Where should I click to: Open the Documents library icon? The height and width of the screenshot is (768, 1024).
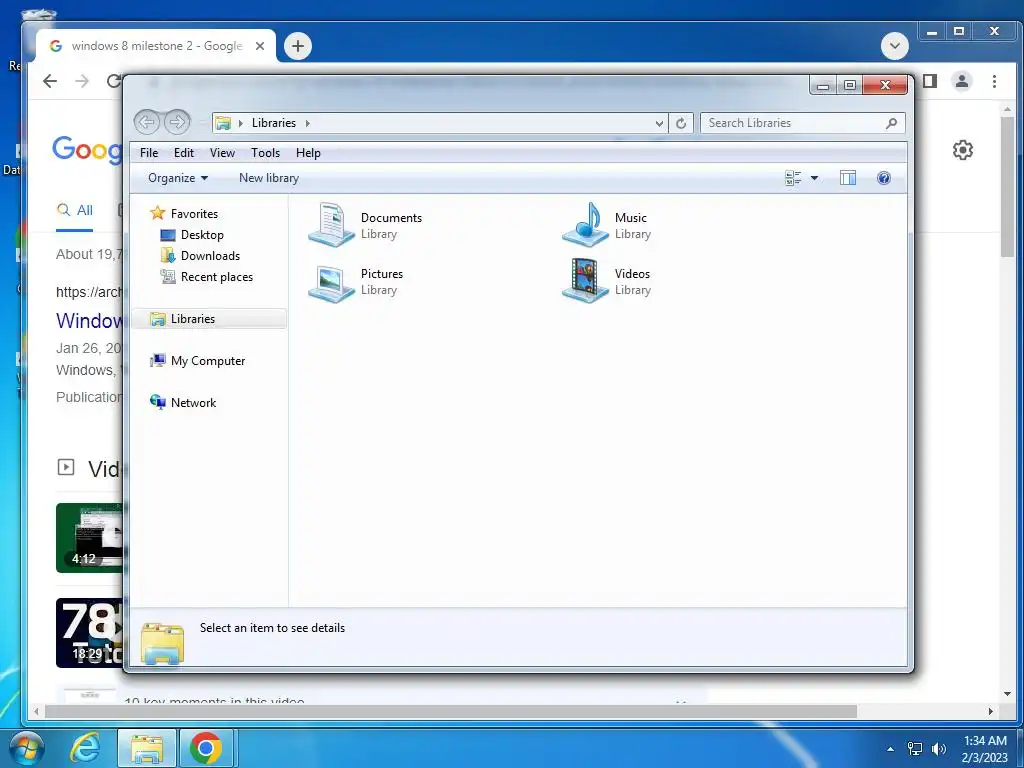331,224
